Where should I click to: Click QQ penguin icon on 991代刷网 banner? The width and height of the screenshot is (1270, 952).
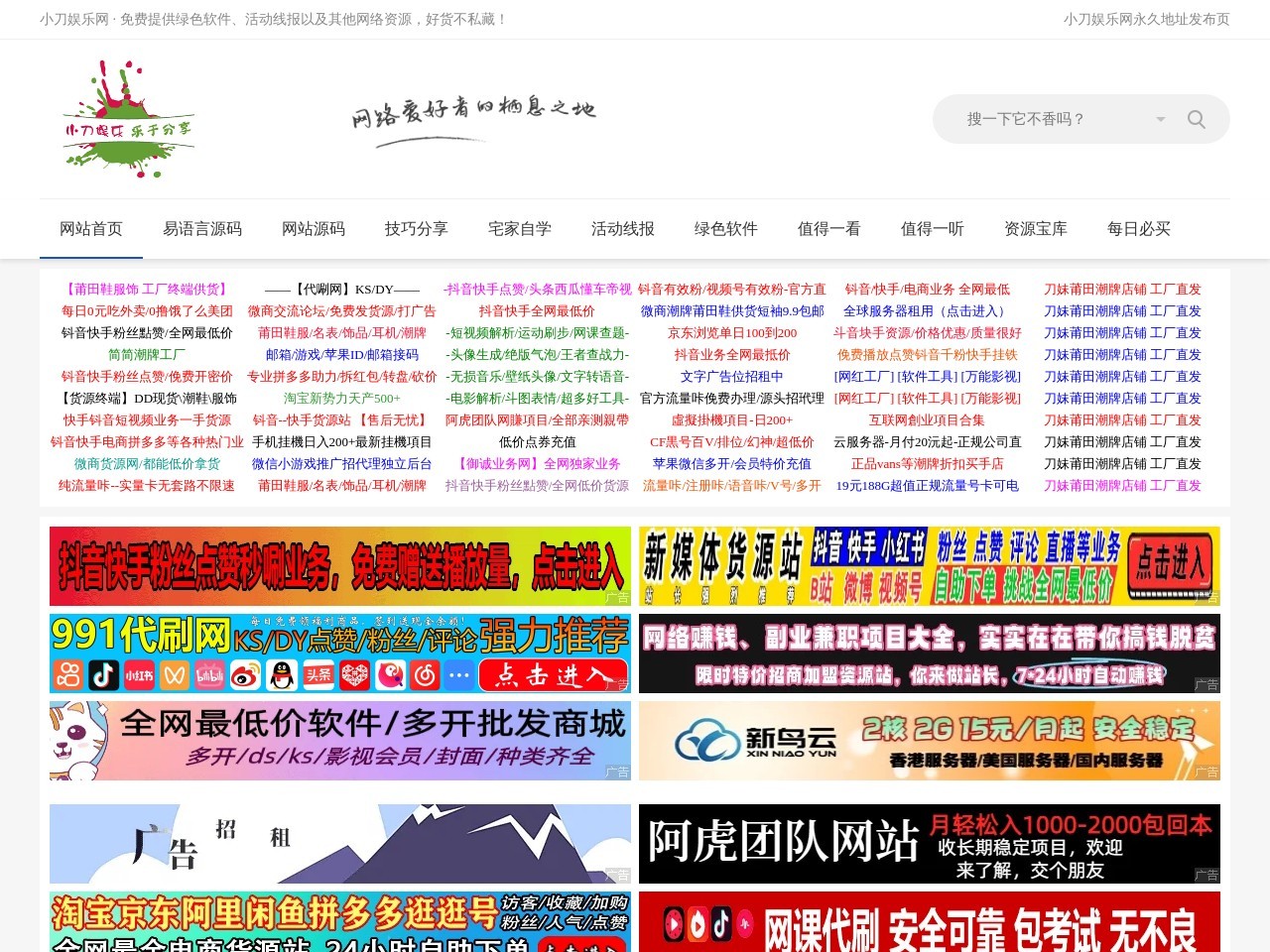click(x=282, y=675)
